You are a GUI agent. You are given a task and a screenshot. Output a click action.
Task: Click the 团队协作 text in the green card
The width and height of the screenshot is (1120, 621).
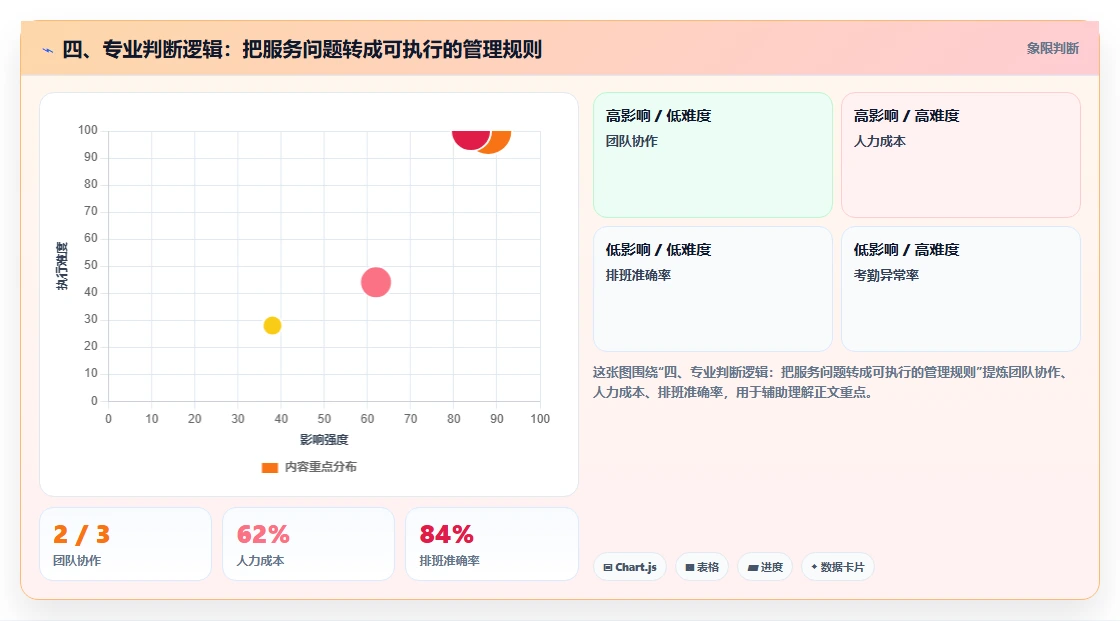tap(631, 141)
